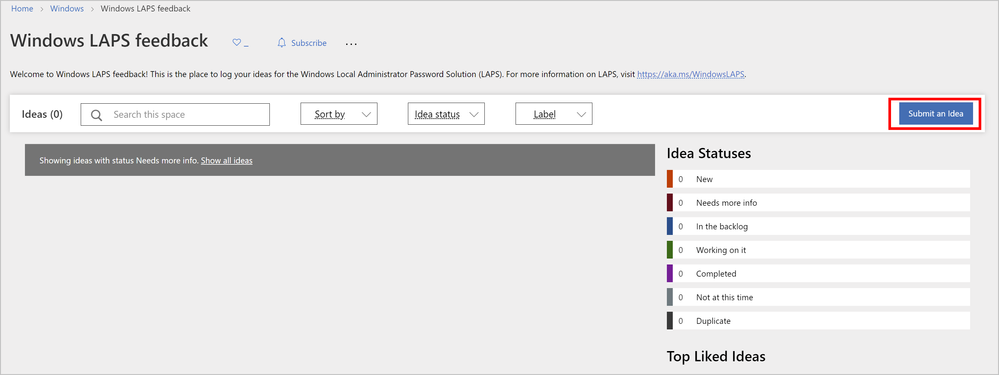999x375 pixels.
Task: Open the Idea status dropdown
Action: point(446,114)
